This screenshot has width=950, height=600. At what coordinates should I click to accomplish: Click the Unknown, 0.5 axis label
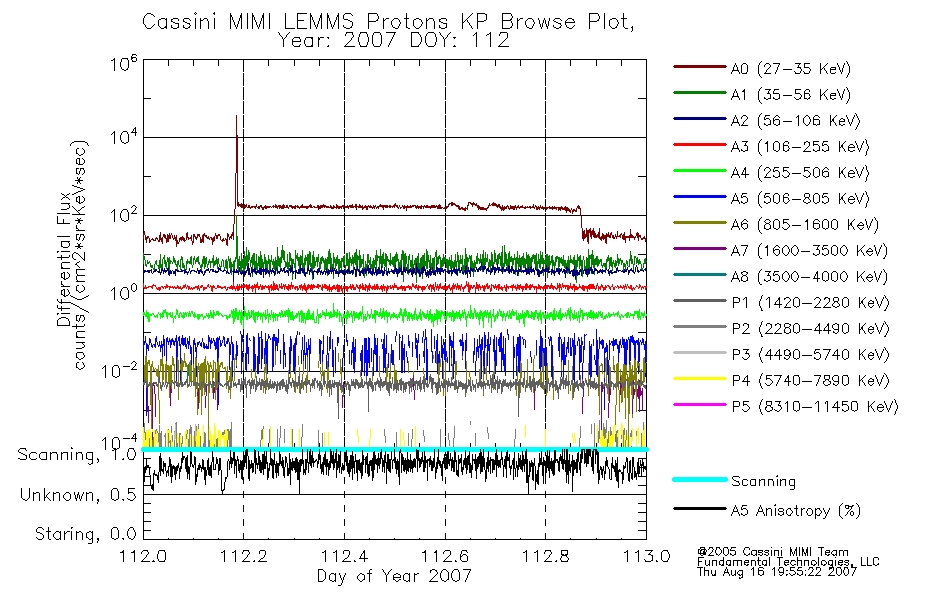tap(78, 495)
